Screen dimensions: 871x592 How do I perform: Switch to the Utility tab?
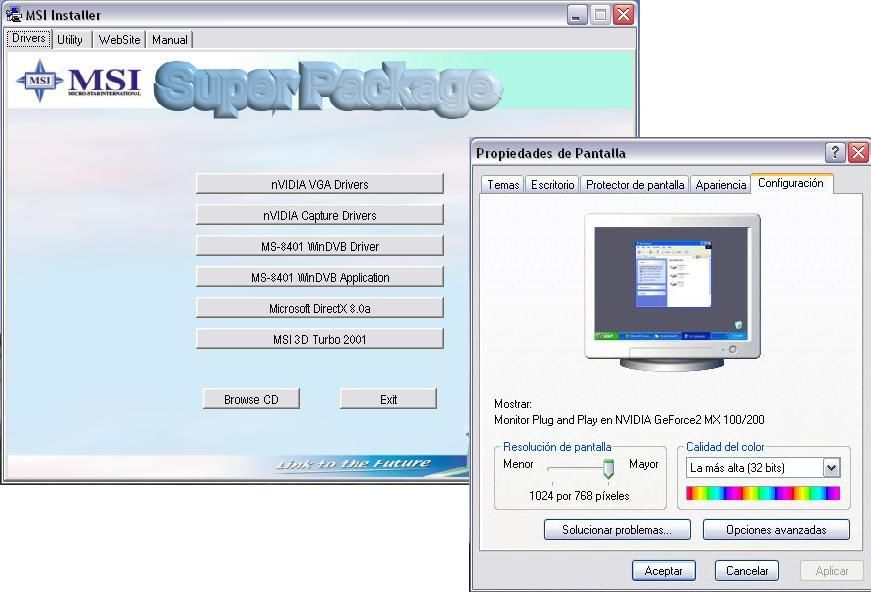pos(71,39)
